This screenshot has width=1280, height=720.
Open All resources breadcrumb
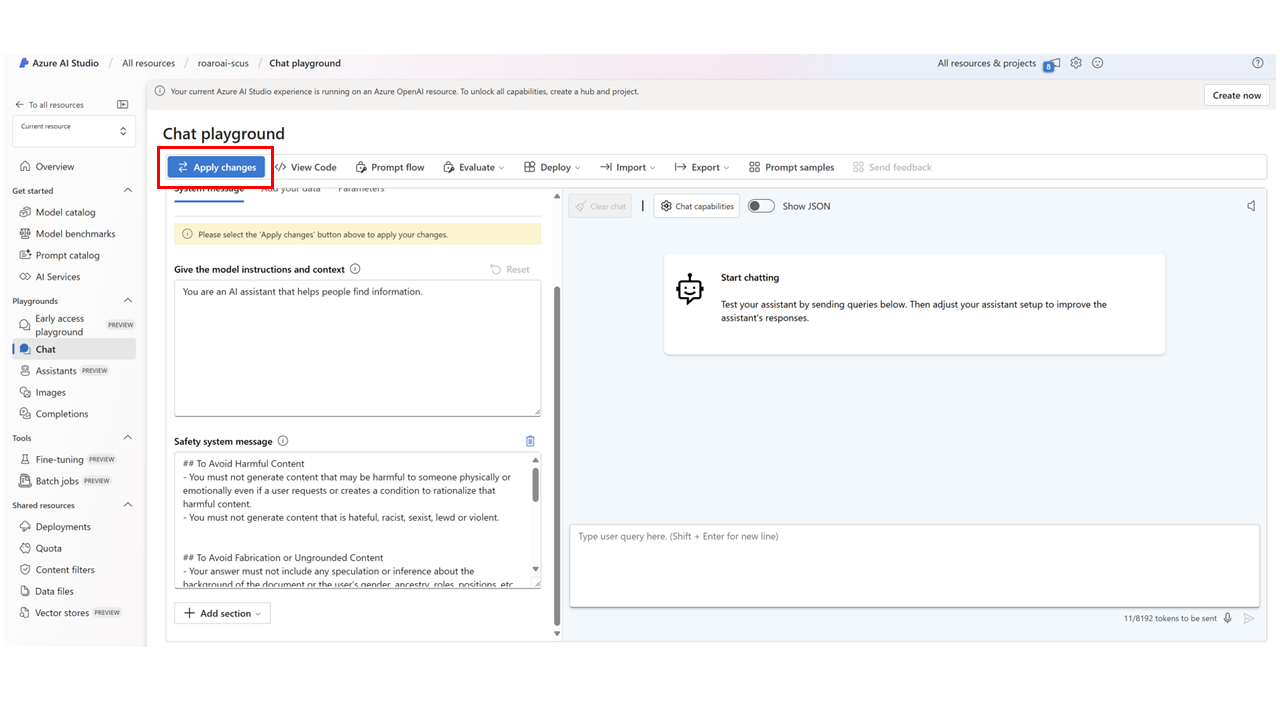coord(148,63)
